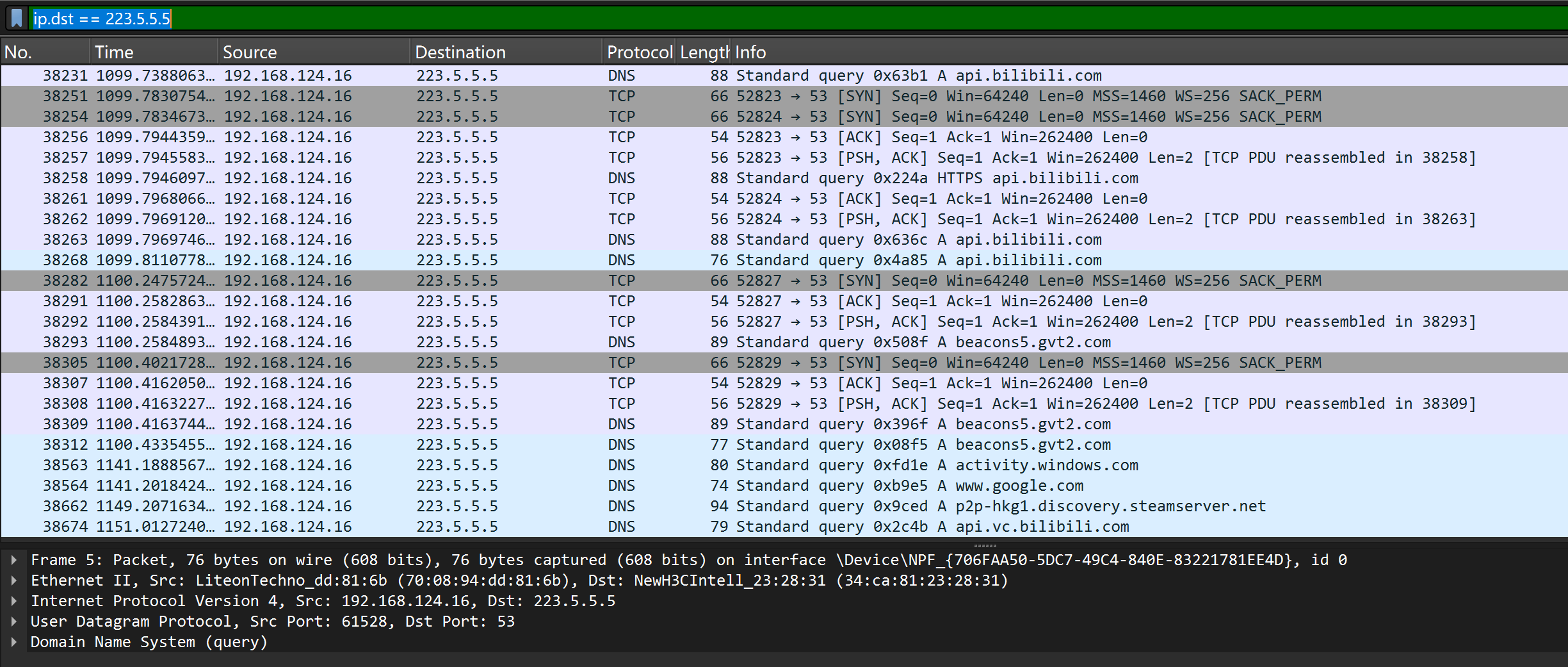The width and height of the screenshot is (1568, 667).
Task: Expand Internet Protocol Version 4 details
Action: pos(14,601)
